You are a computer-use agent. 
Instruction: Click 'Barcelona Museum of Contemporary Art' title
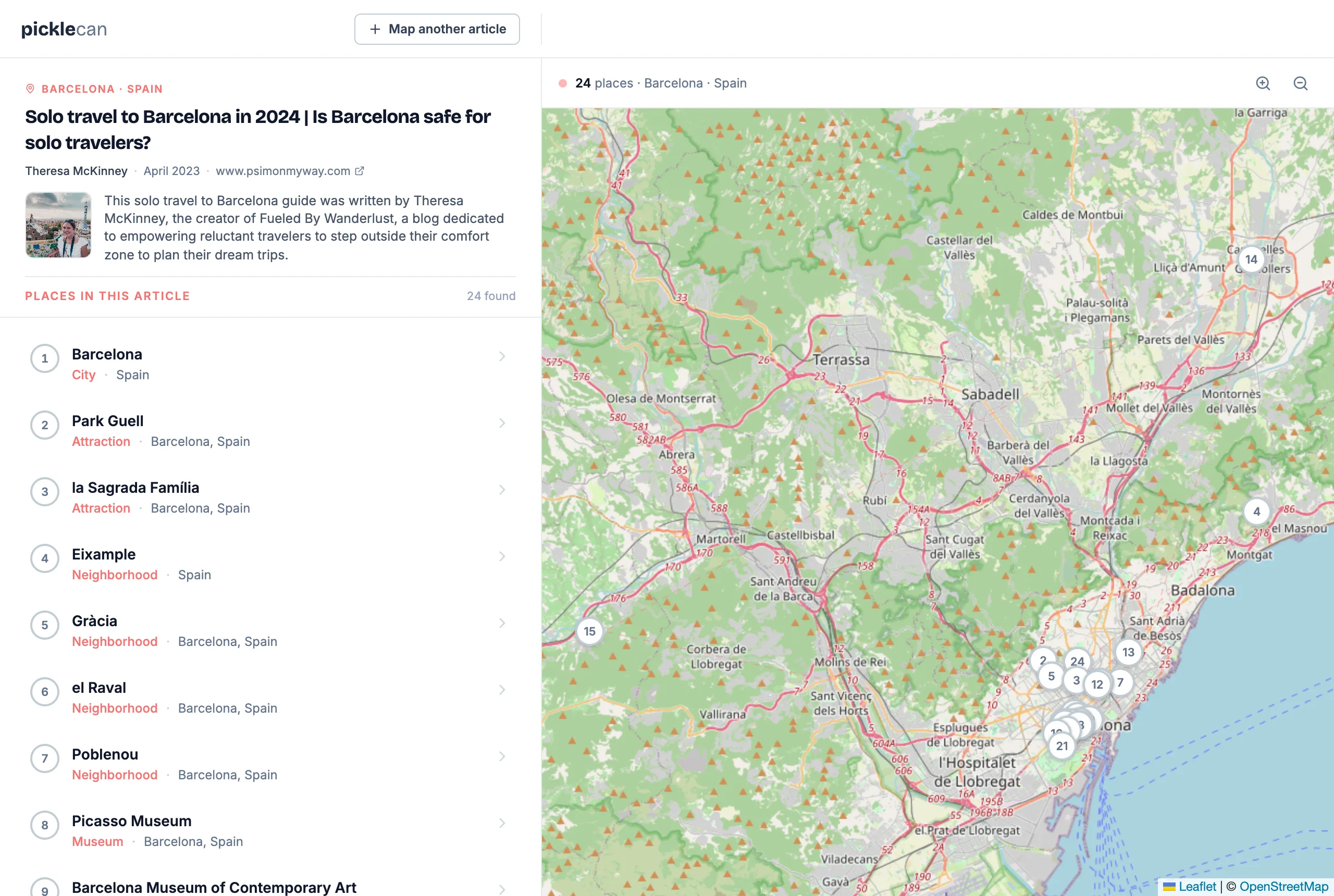coord(214,888)
